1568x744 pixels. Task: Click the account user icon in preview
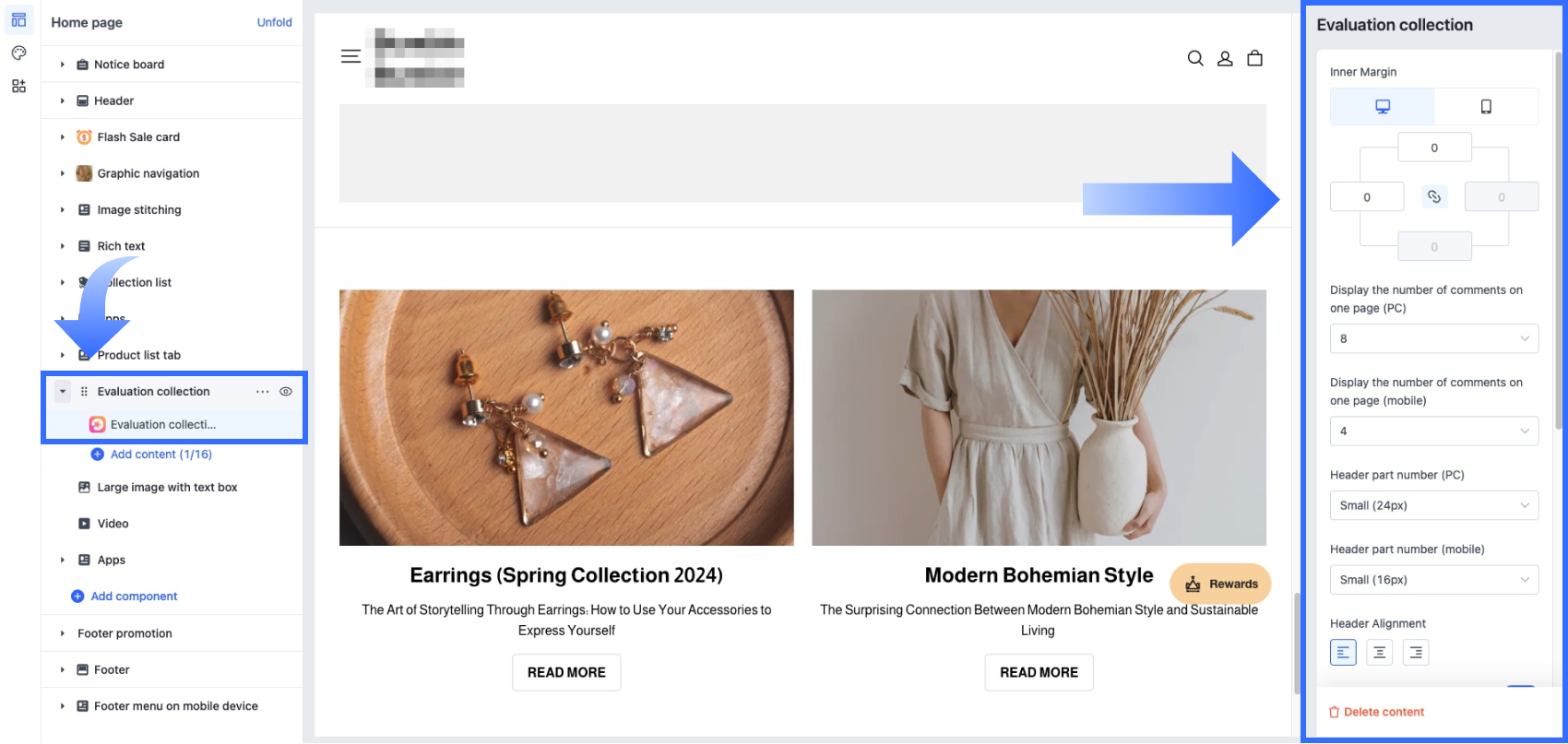click(1225, 58)
